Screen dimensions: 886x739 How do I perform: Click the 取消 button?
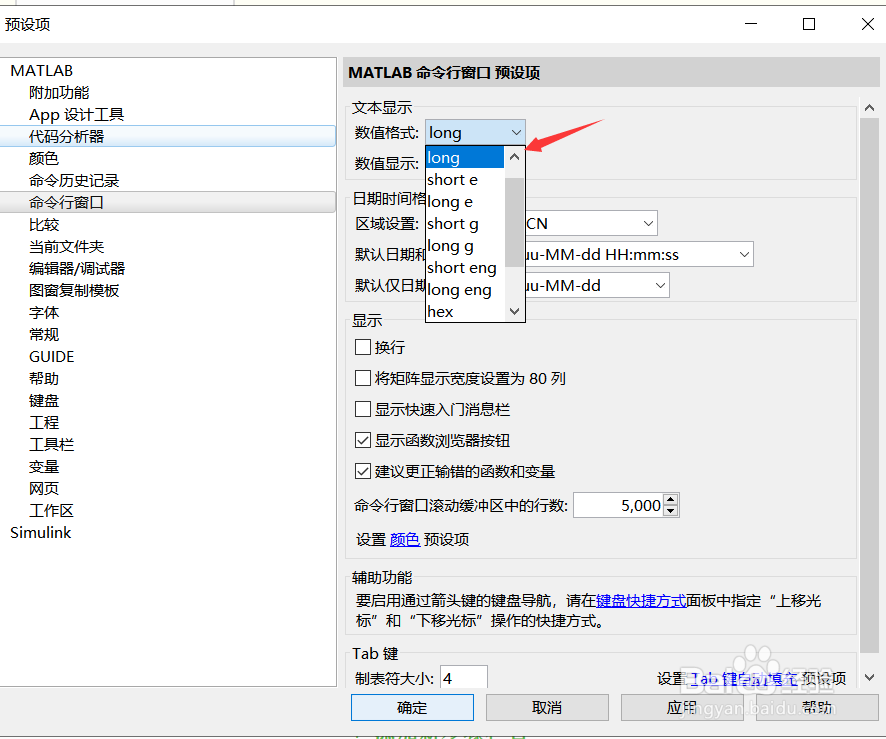pyautogui.click(x=547, y=707)
